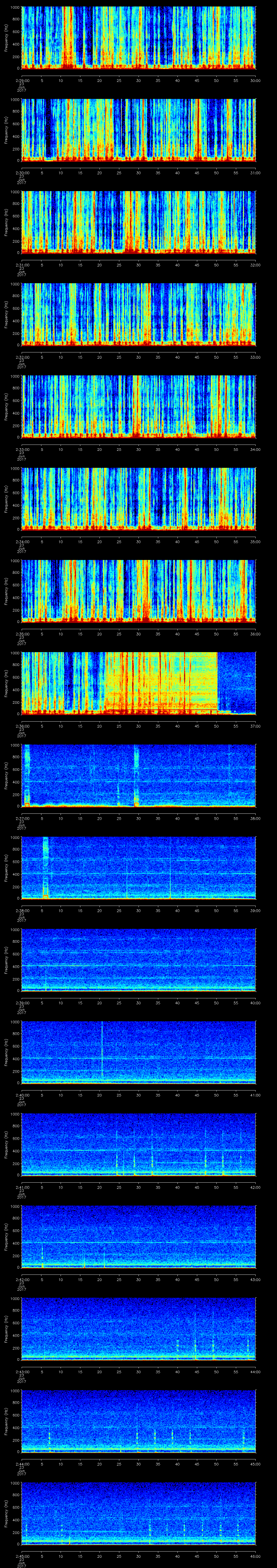Select the last spectrogram starting at 2:45:00
277x1568 pixels.
pyautogui.click(x=139, y=1513)
